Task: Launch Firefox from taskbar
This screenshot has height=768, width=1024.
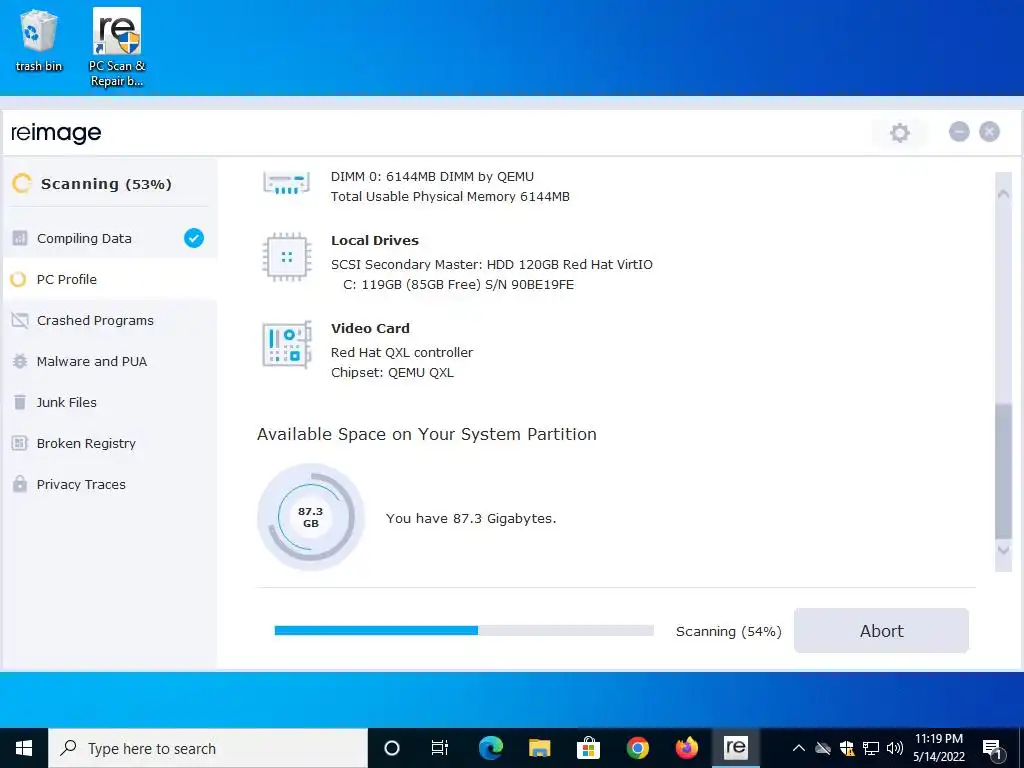Action: (686, 748)
